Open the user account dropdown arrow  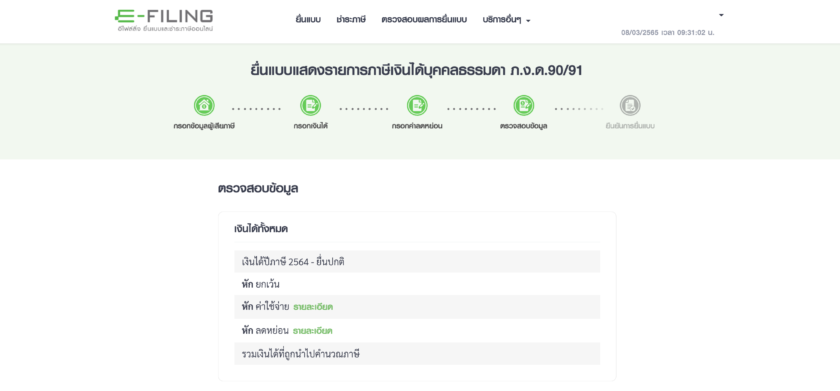(x=721, y=15)
